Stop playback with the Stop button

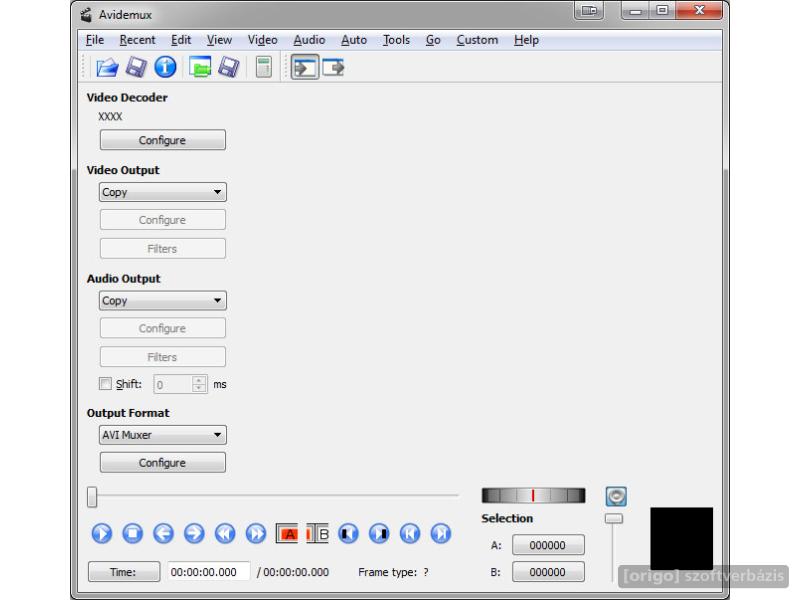pyautogui.click(x=133, y=534)
